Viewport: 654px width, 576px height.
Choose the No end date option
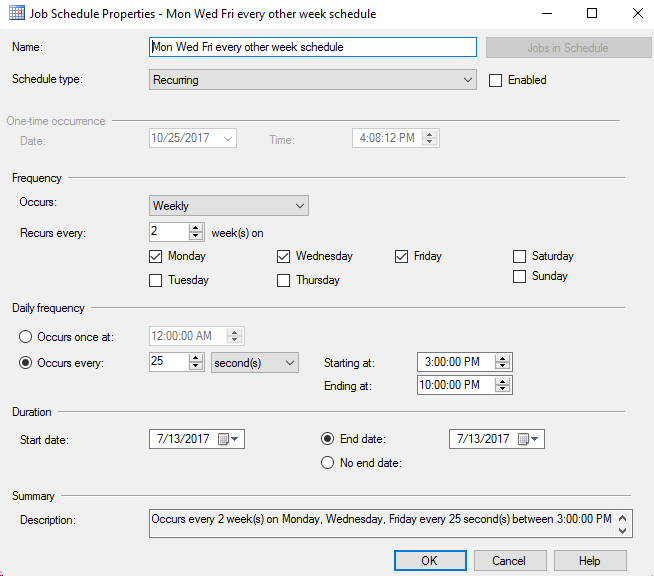coord(327,462)
